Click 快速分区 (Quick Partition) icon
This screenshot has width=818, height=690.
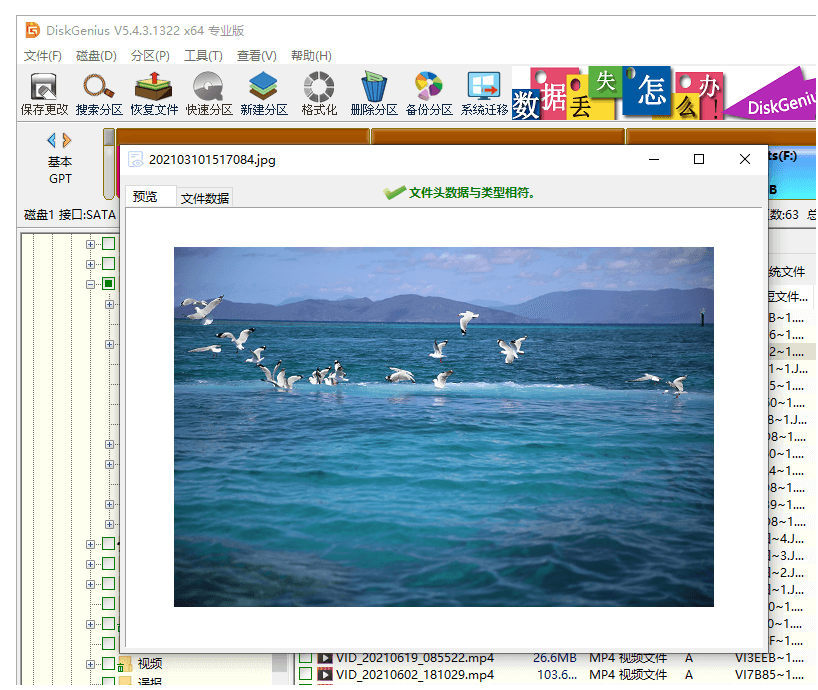pos(209,94)
